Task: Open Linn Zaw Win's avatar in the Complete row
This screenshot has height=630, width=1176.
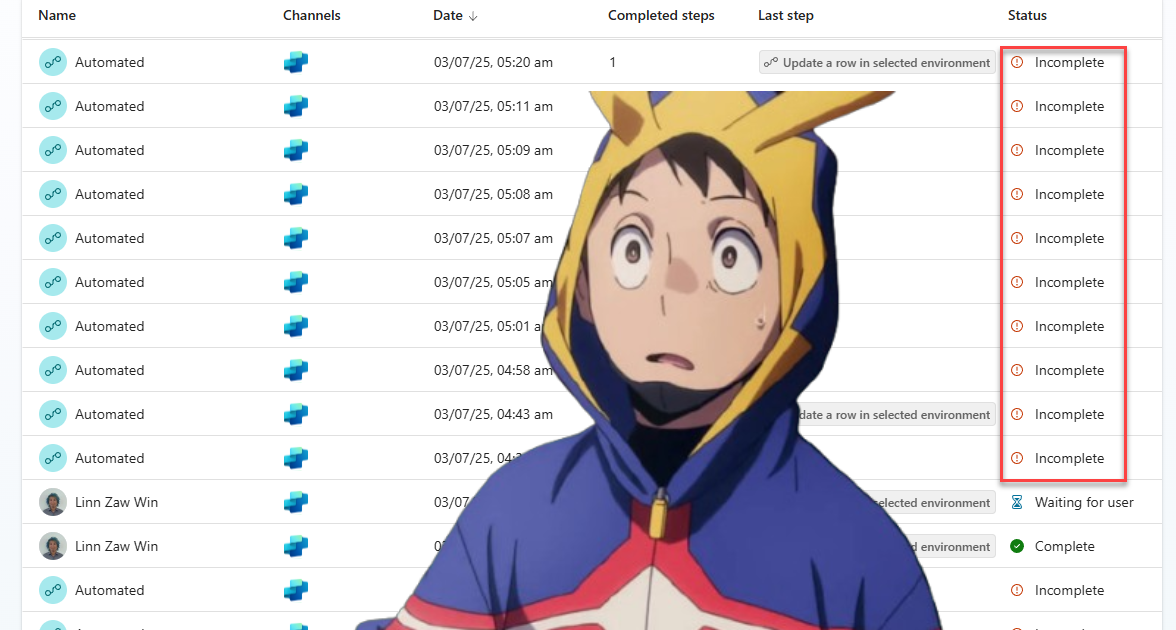Action: pyautogui.click(x=52, y=546)
